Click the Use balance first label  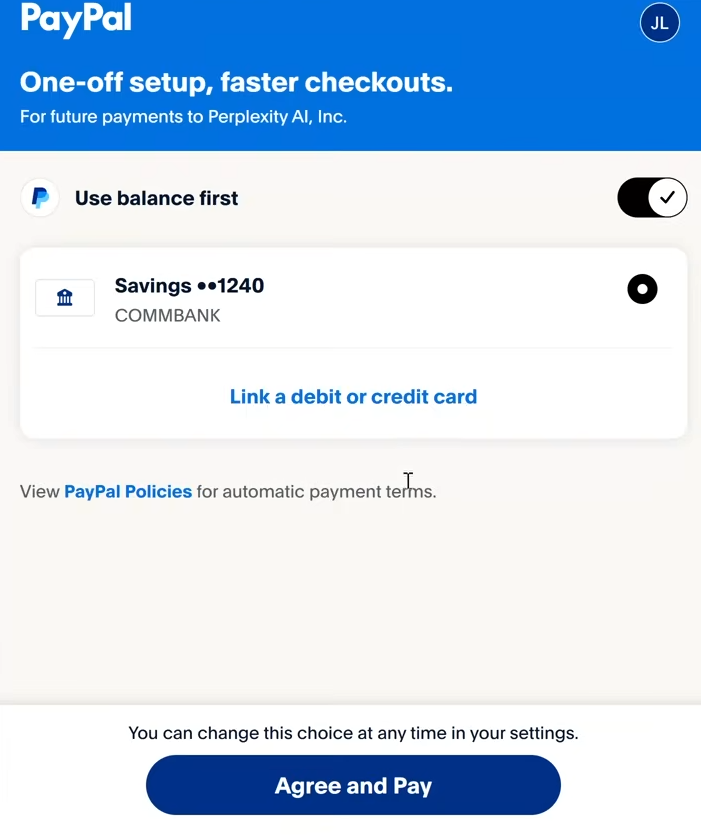(157, 198)
